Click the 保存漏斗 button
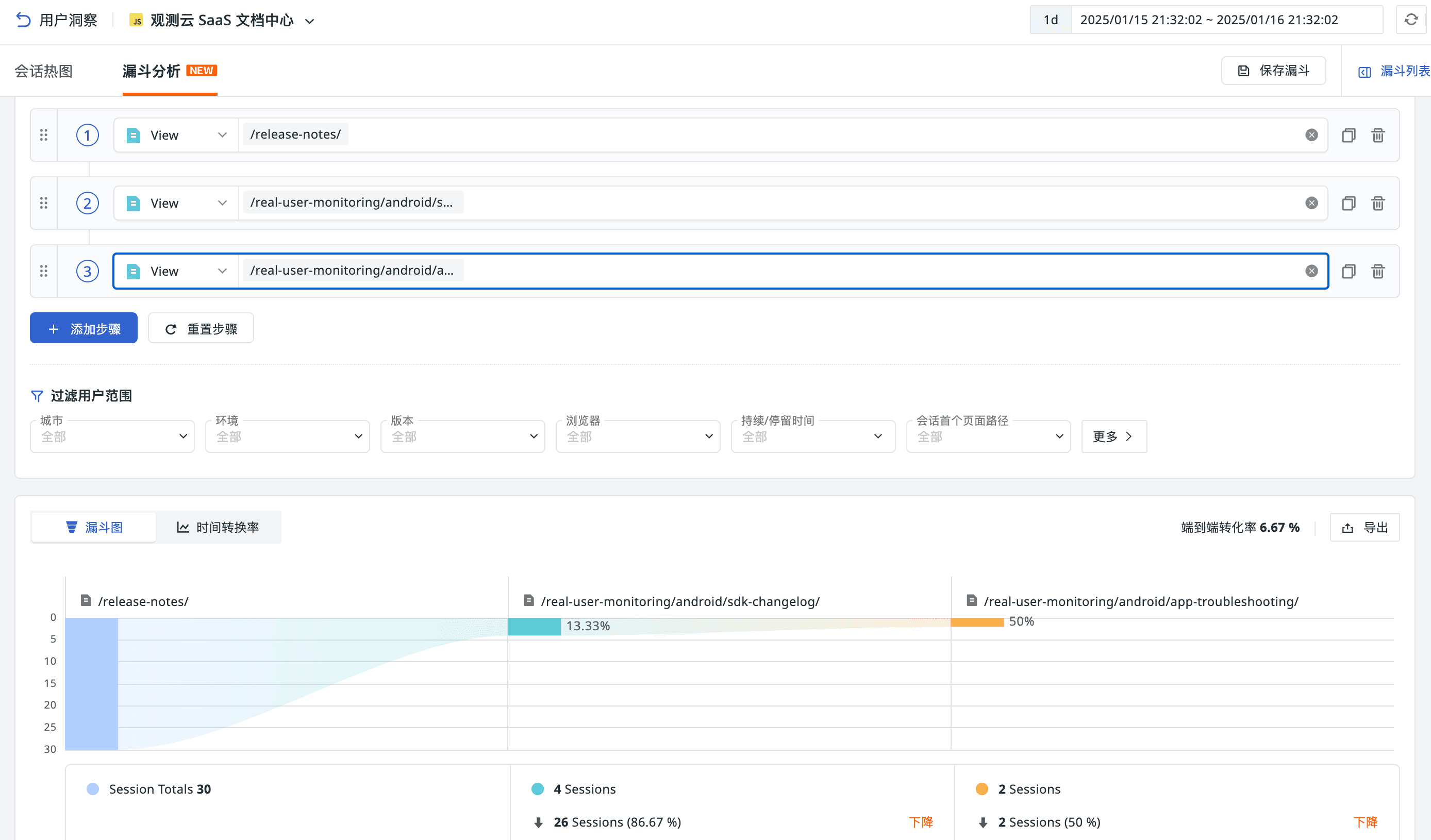This screenshot has width=1431, height=840. click(1273, 71)
